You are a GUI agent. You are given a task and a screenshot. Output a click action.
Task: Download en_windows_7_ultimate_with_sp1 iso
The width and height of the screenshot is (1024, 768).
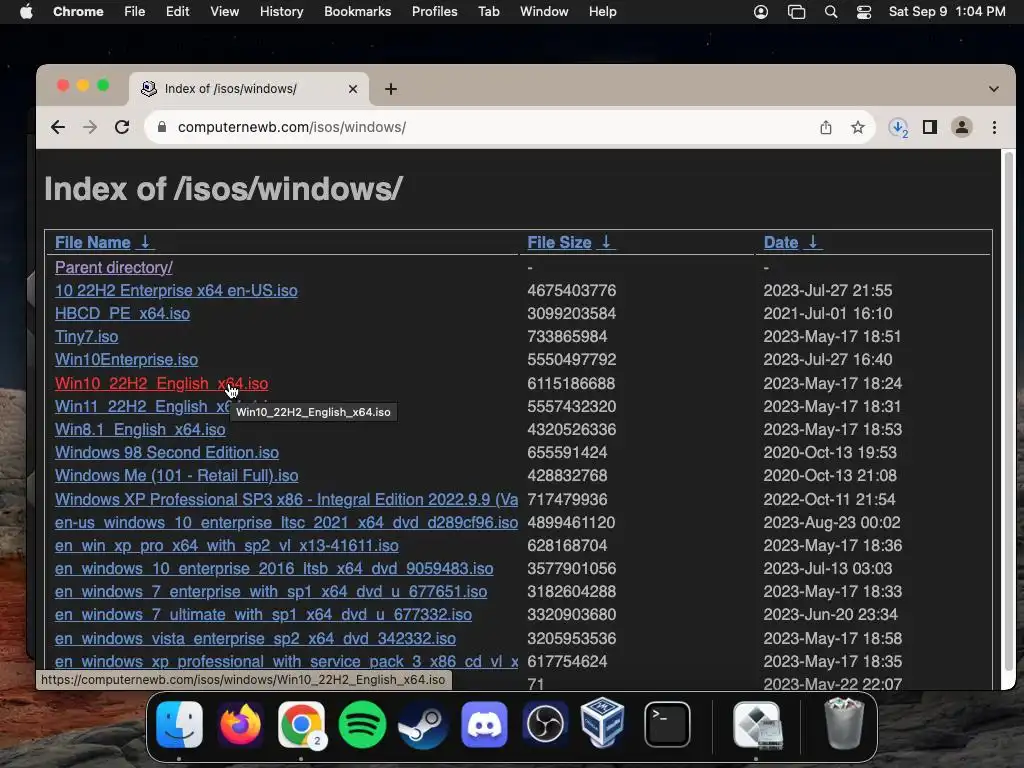[263, 615]
